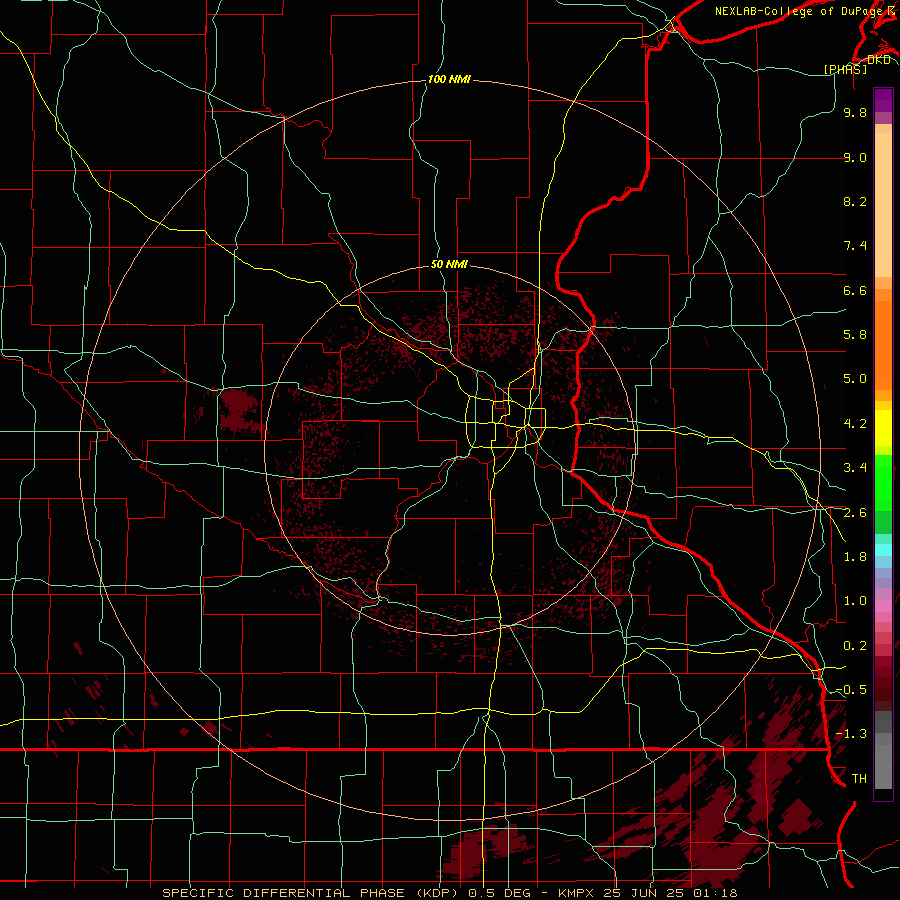
Task: Click the 0.2 scale value
Action: (855, 646)
